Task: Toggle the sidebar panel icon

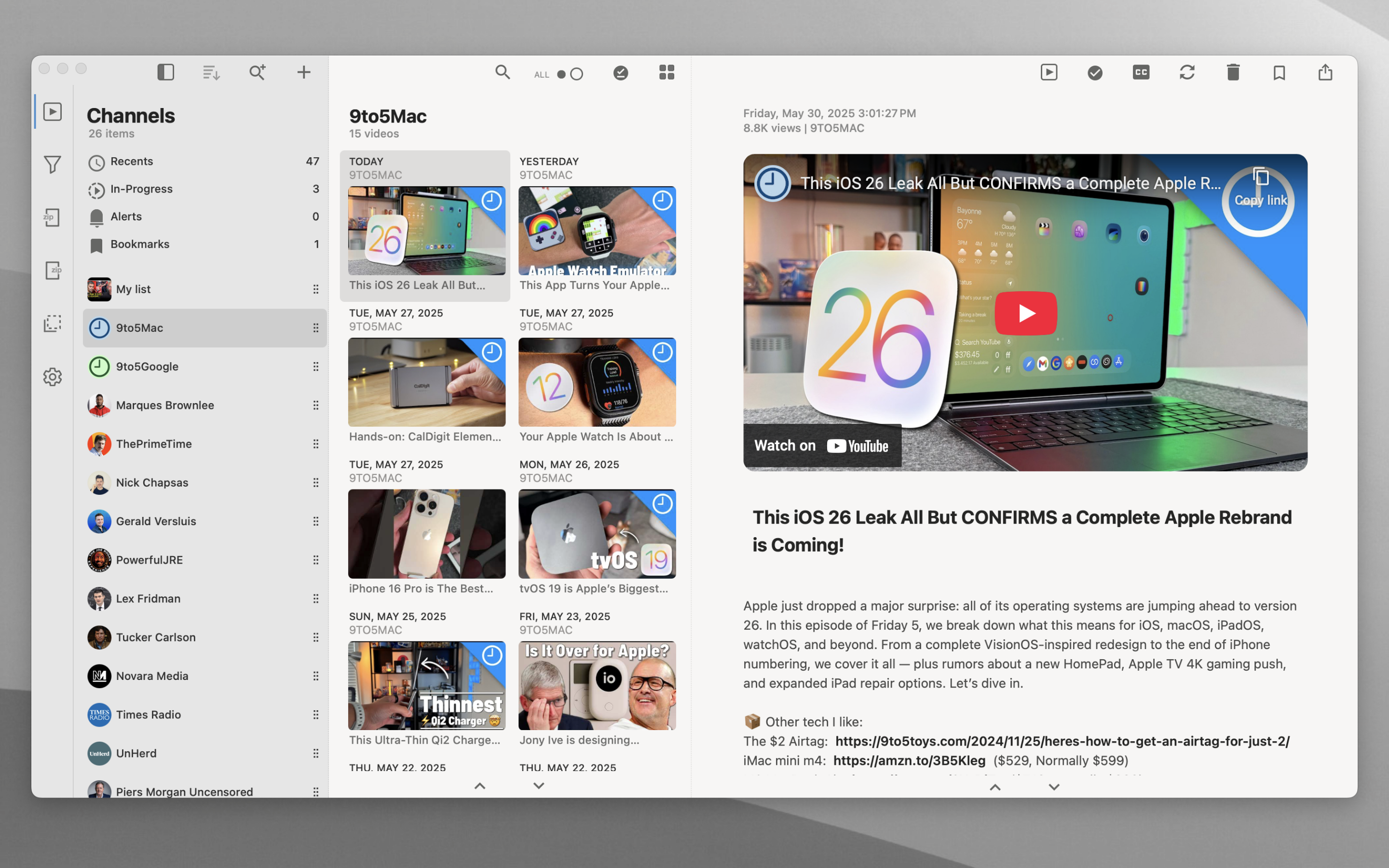Action: click(165, 72)
